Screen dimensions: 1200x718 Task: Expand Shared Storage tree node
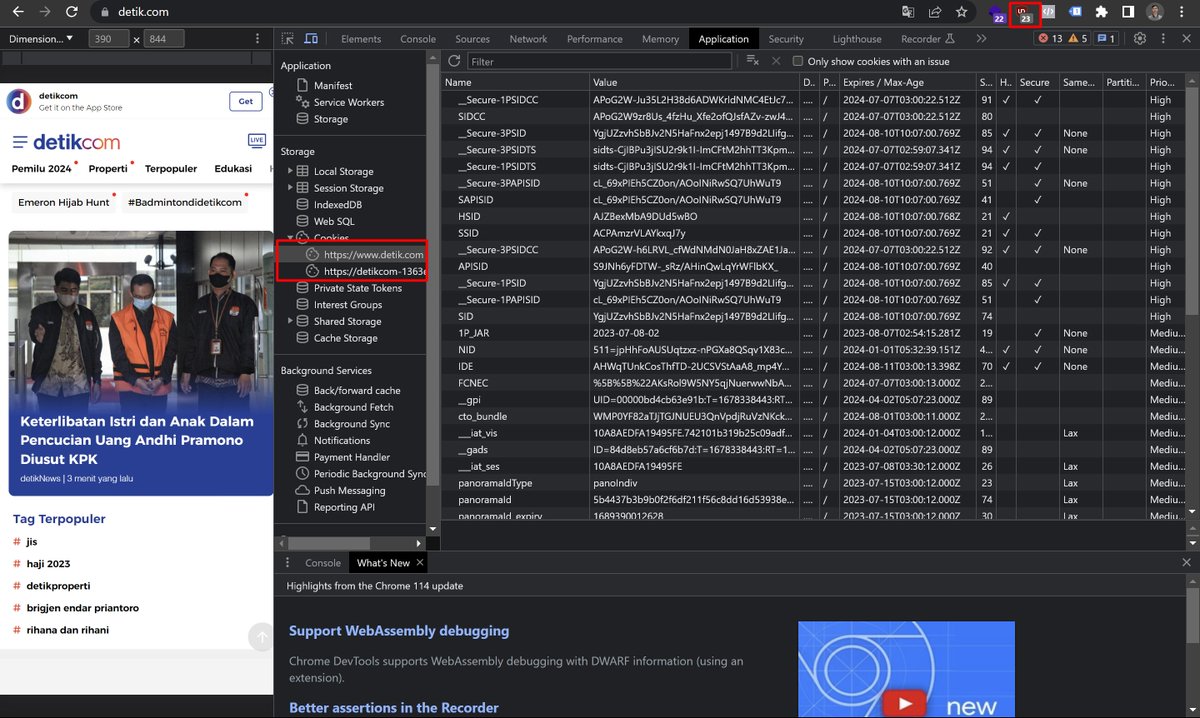coord(290,321)
